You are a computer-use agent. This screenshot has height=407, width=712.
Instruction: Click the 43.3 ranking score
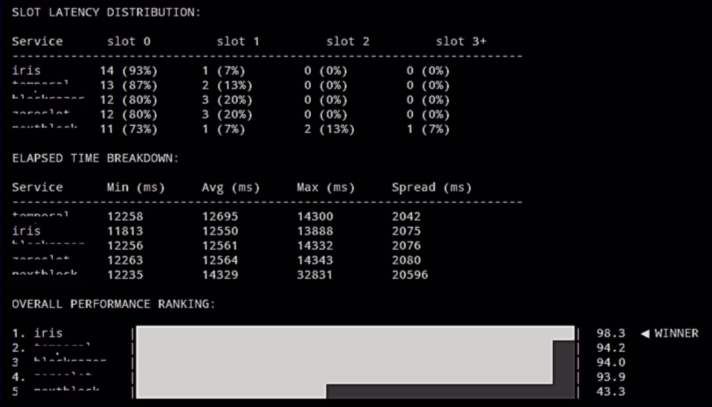(611, 392)
